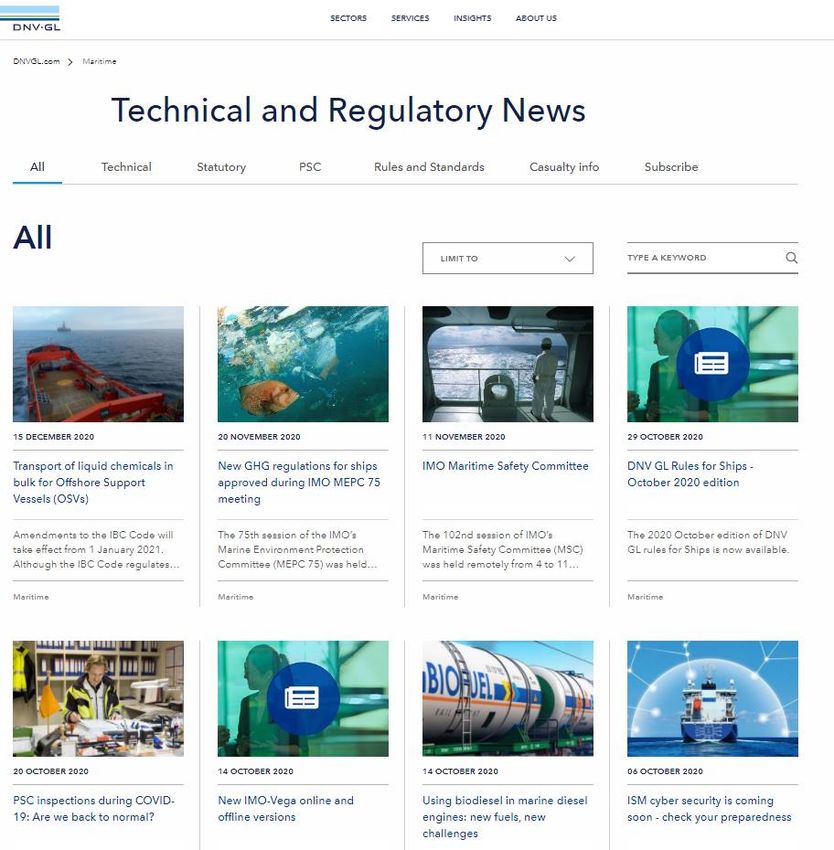Open the Sectors menu

[348, 18]
